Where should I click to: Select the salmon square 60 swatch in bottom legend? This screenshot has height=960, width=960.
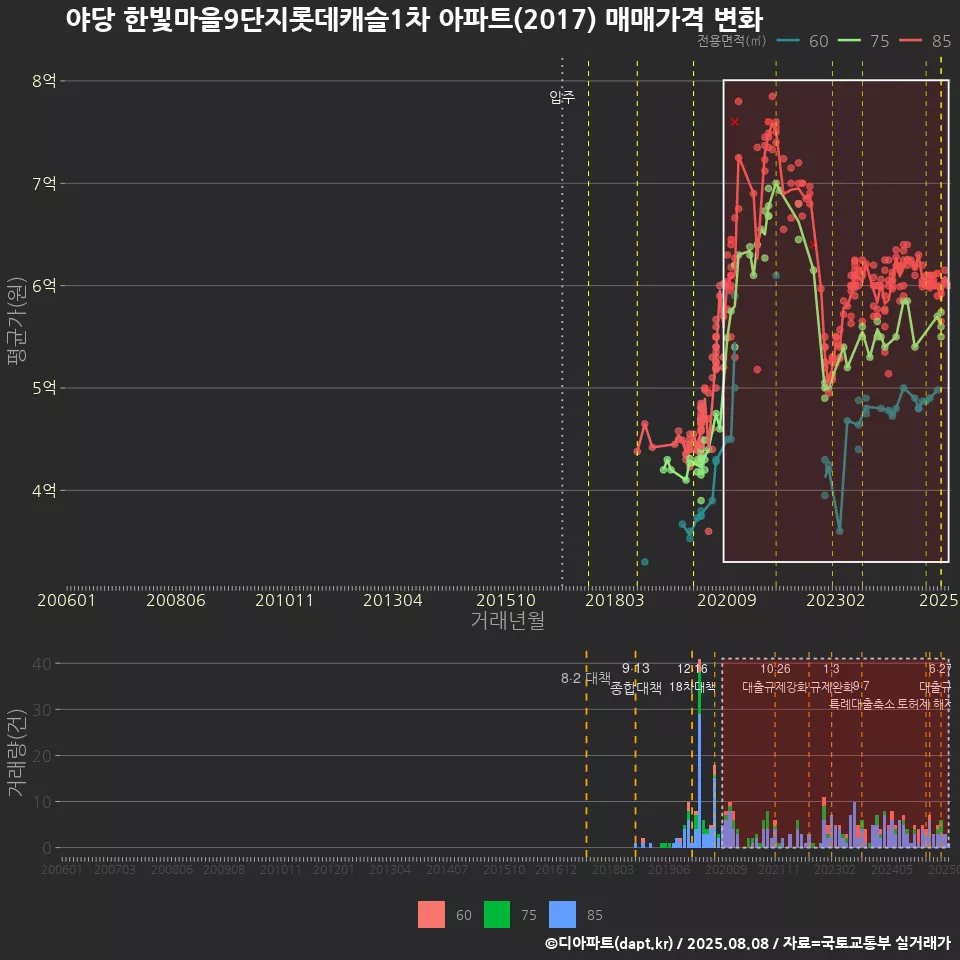pyautogui.click(x=431, y=915)
